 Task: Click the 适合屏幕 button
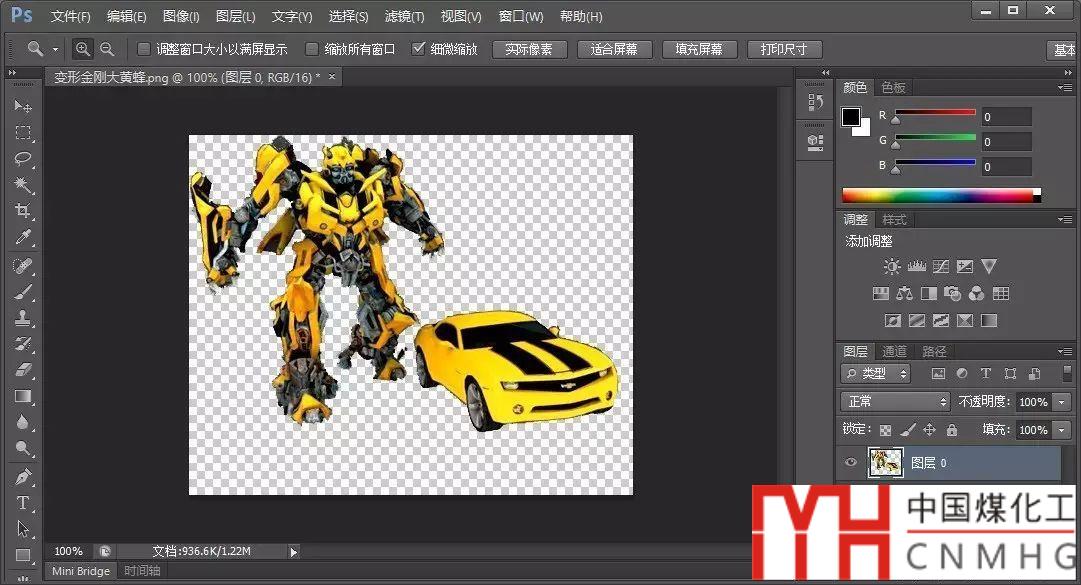(614, 49)
